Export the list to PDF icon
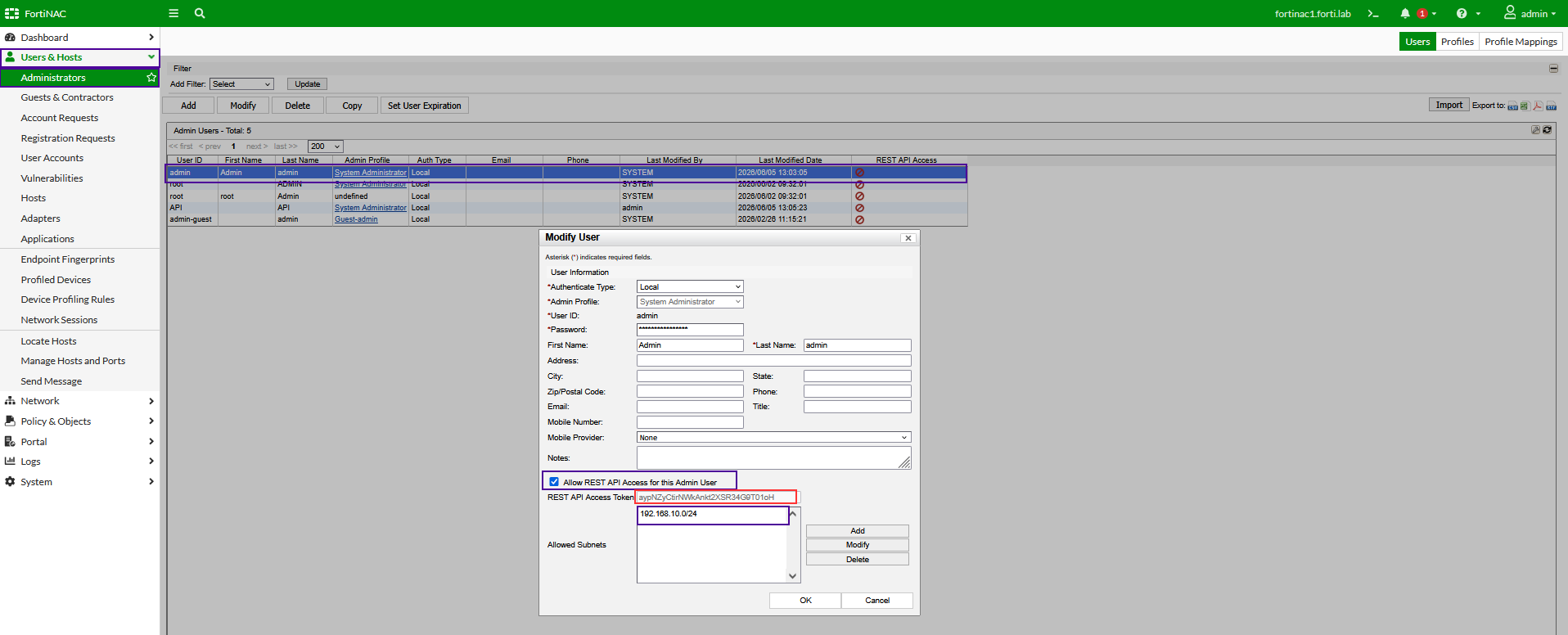Image resolution: width=1568 pixels, height=635 pixels. (1538, 106)
